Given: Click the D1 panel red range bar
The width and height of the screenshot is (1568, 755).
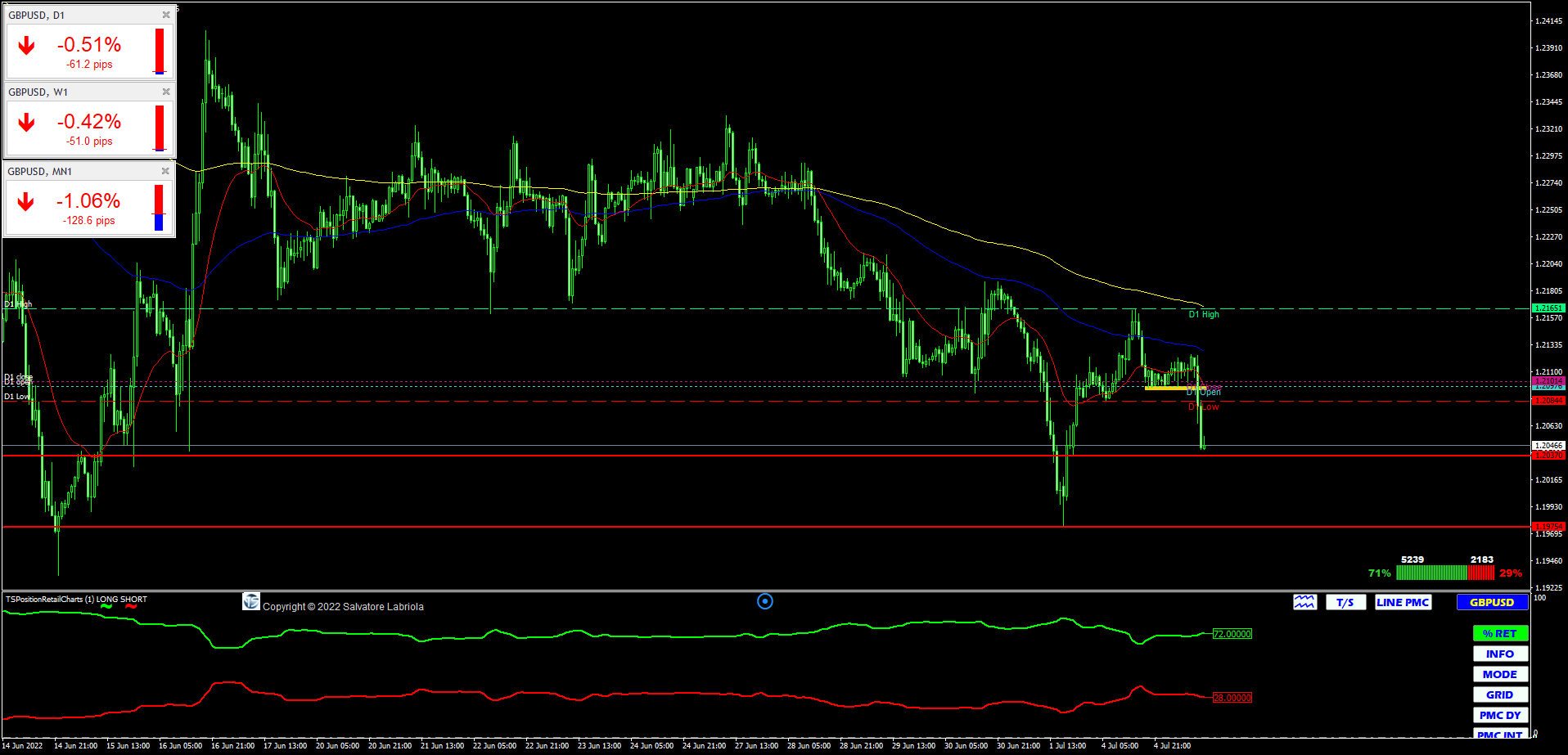Looking at the screenshot, I should (160, 51).
